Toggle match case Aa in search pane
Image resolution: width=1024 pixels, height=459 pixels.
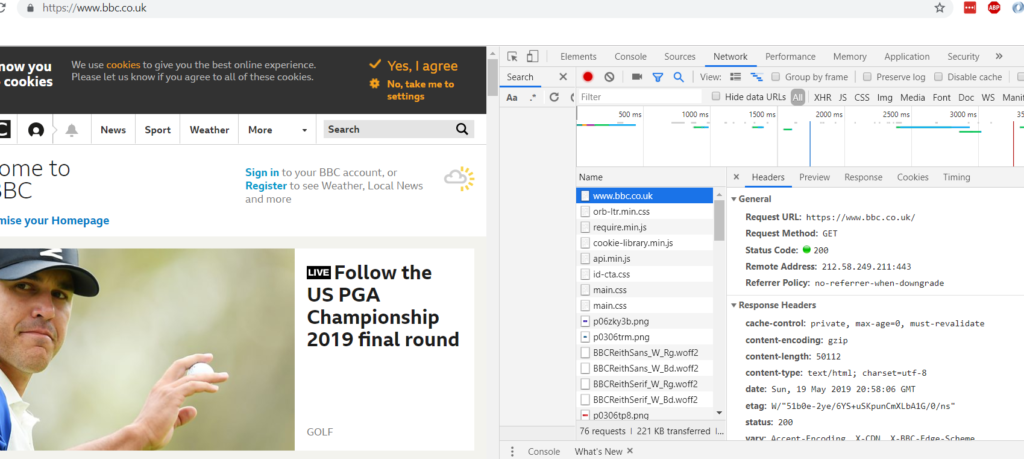tap(512, 97)
